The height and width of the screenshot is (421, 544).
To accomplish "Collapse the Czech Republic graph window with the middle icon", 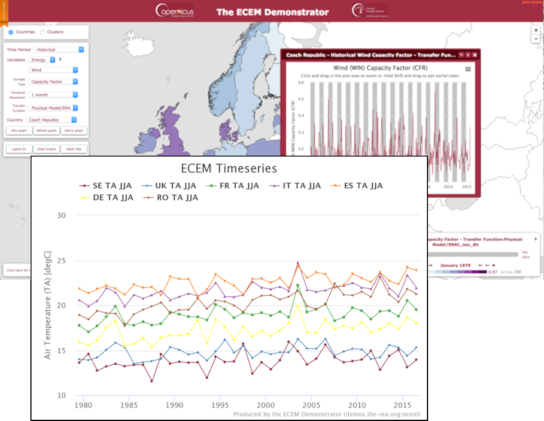I will coord(468,55).
